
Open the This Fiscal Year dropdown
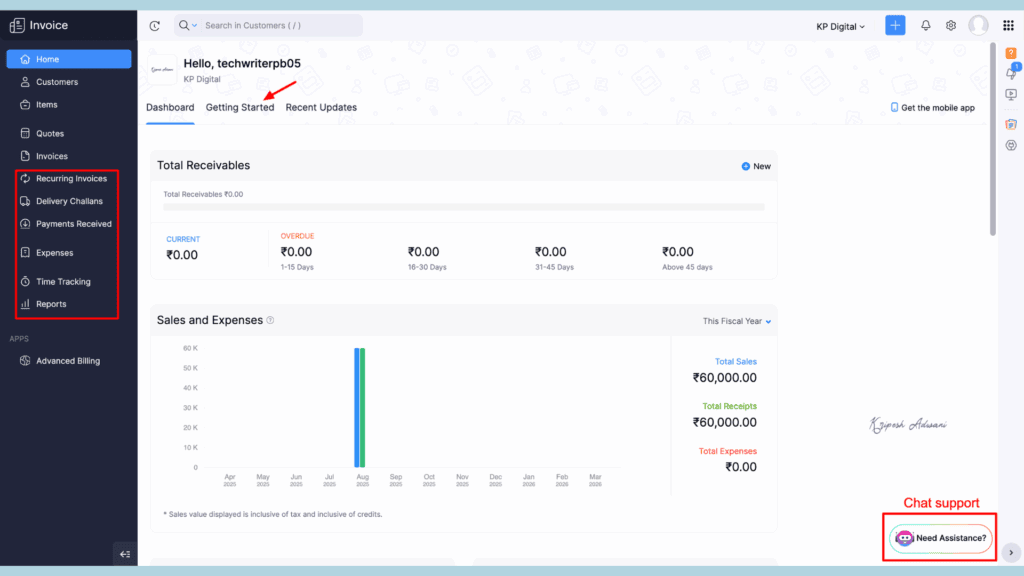[x=737, y=321]
